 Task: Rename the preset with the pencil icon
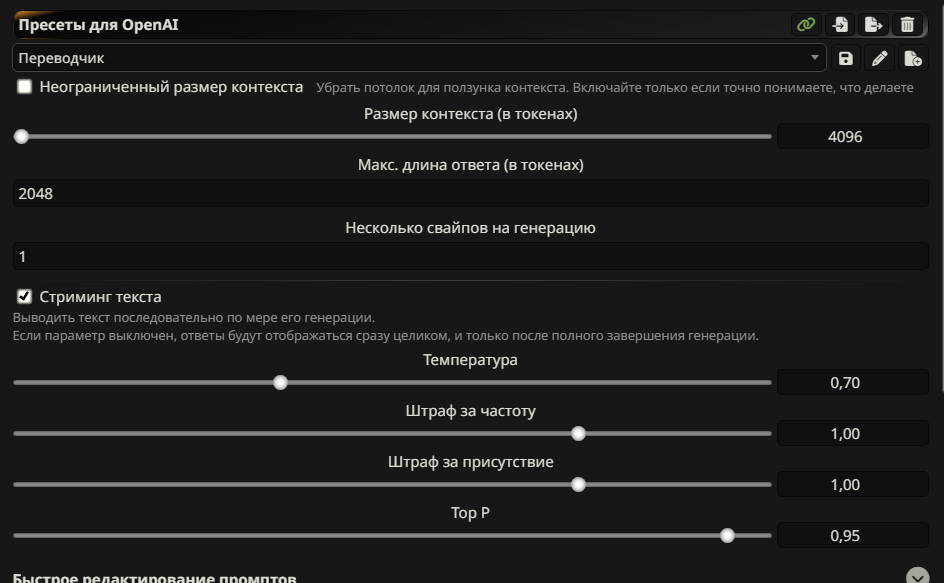coord(879,58)
